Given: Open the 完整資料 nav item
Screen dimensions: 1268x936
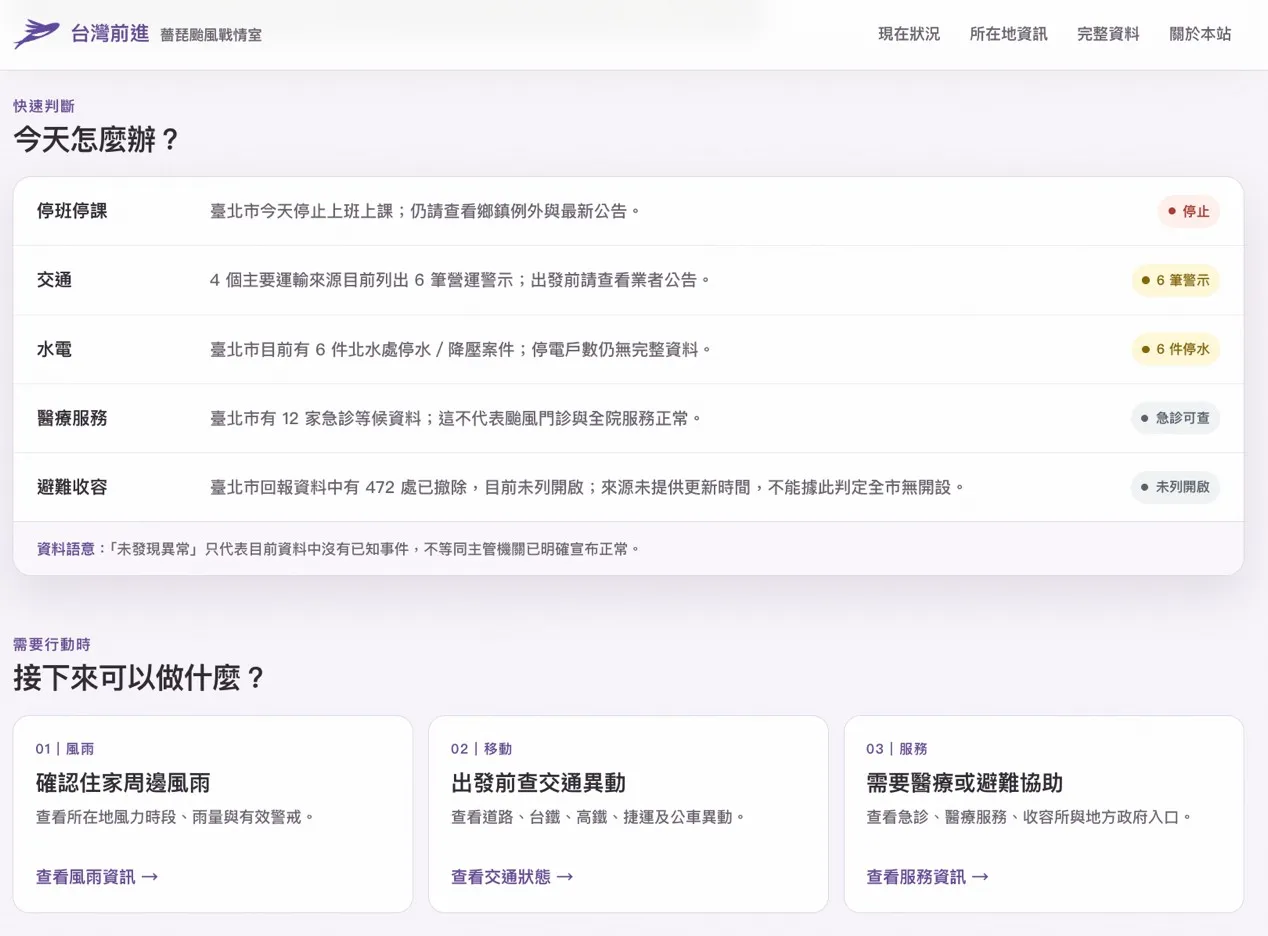Looking at the screenshot, I should click(x=1108, y=34).
